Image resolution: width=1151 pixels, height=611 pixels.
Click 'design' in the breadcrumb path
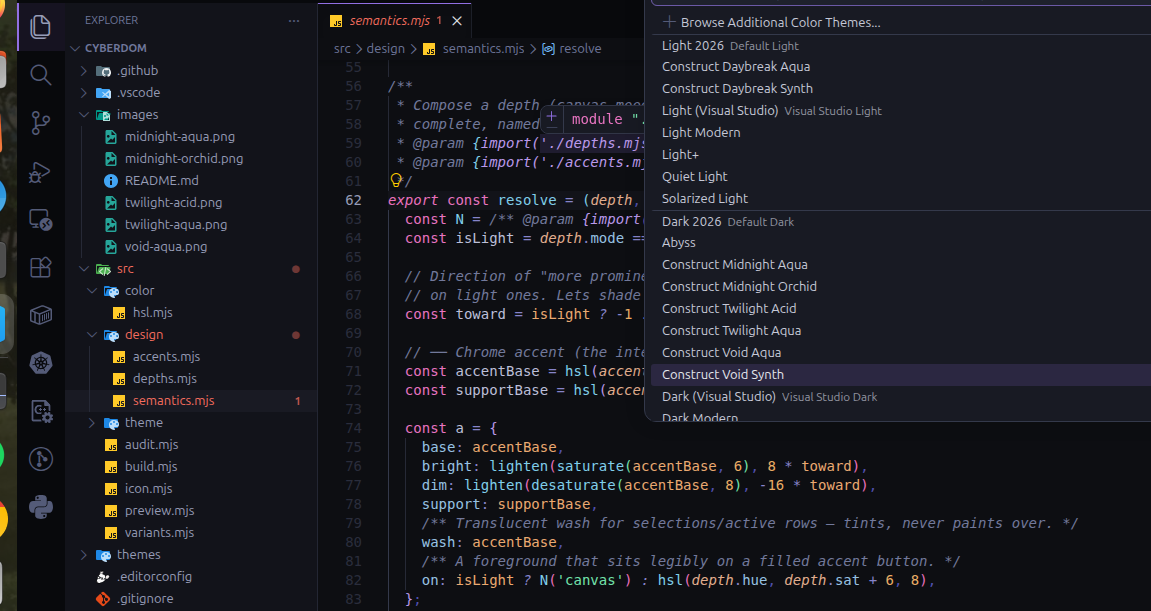pos(385,48)
